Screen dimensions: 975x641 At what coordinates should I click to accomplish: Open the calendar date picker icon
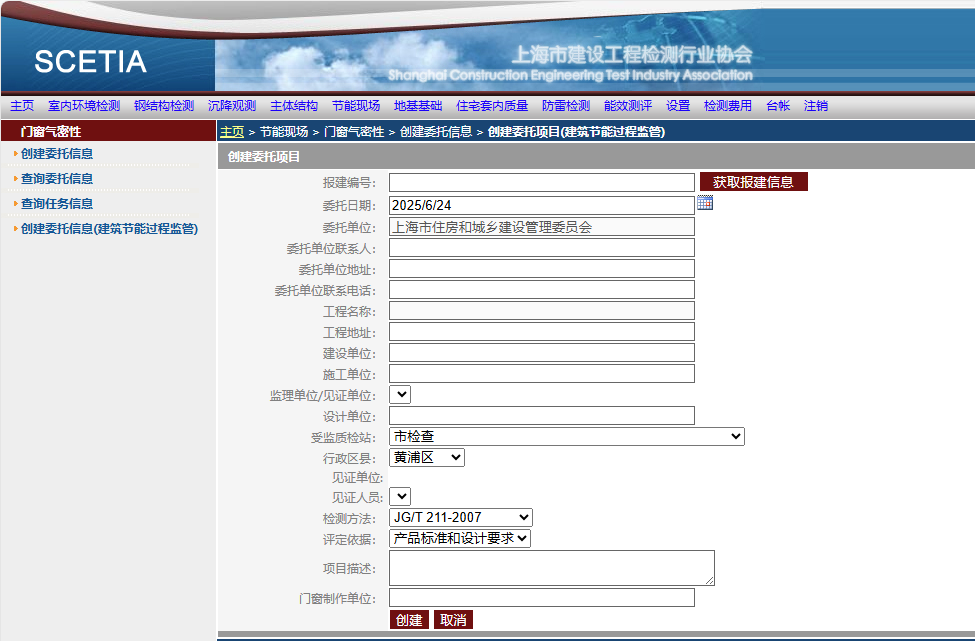[x=705, y=203]
